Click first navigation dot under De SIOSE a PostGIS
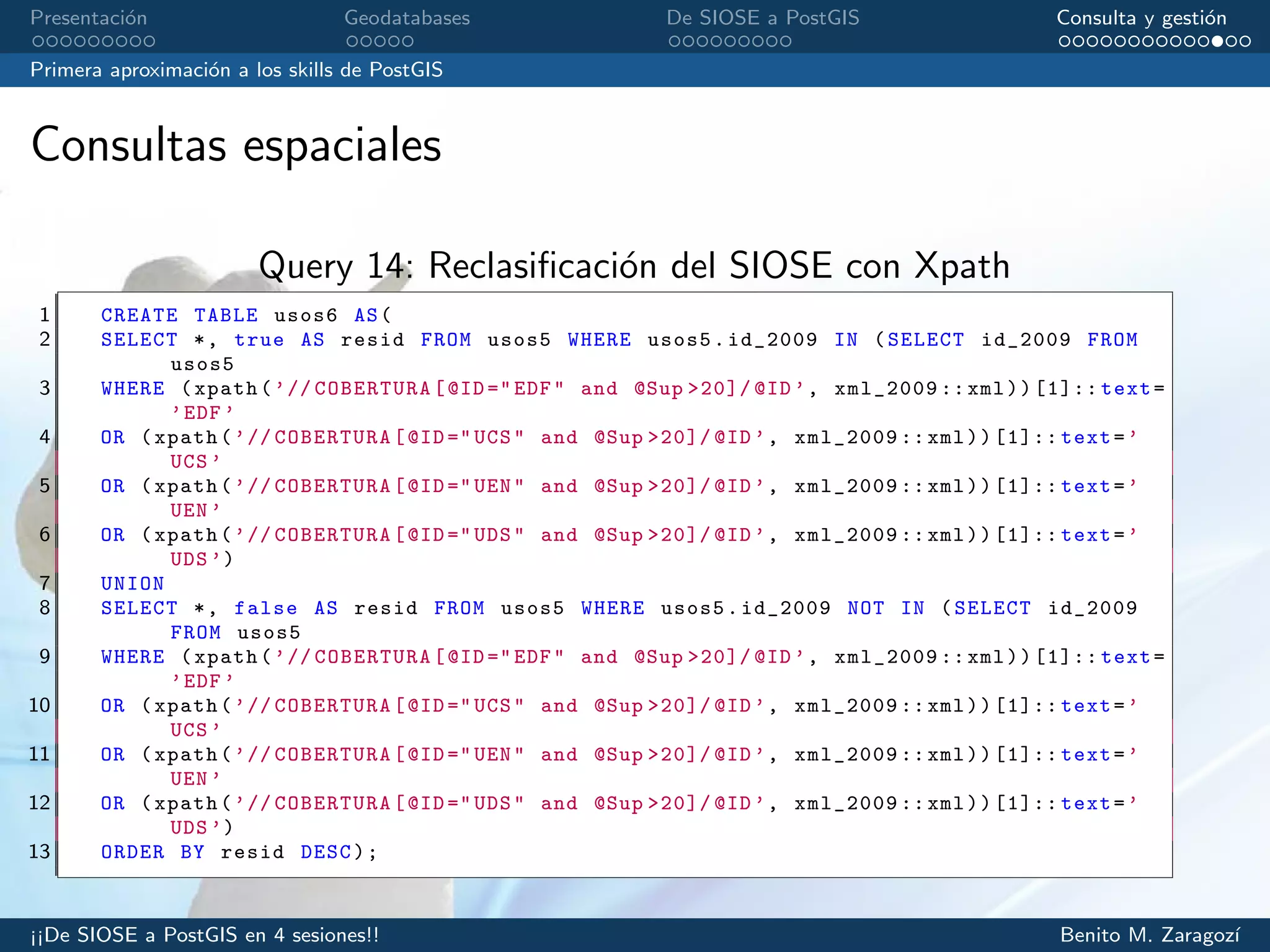This screenshot has height=952, width=1270. pyautogui.click(x=675, y=42)
